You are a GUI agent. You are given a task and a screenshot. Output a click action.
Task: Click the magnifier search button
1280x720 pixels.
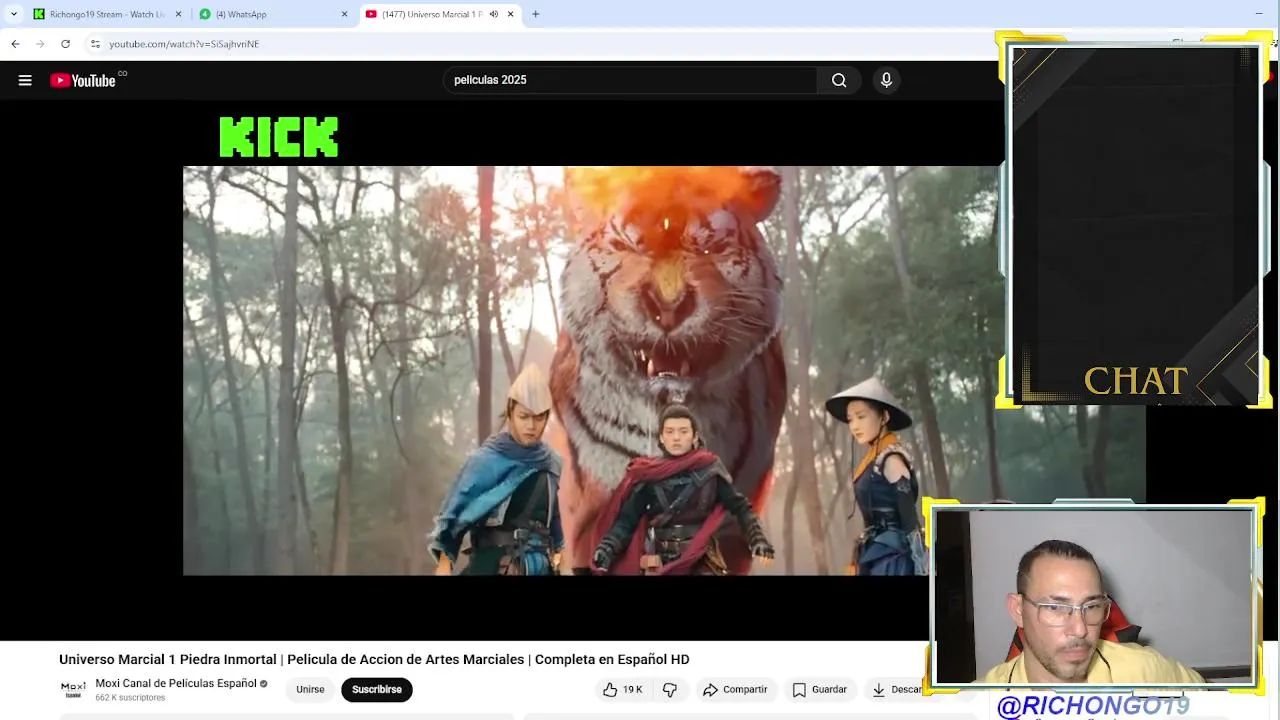coord(839,80)
